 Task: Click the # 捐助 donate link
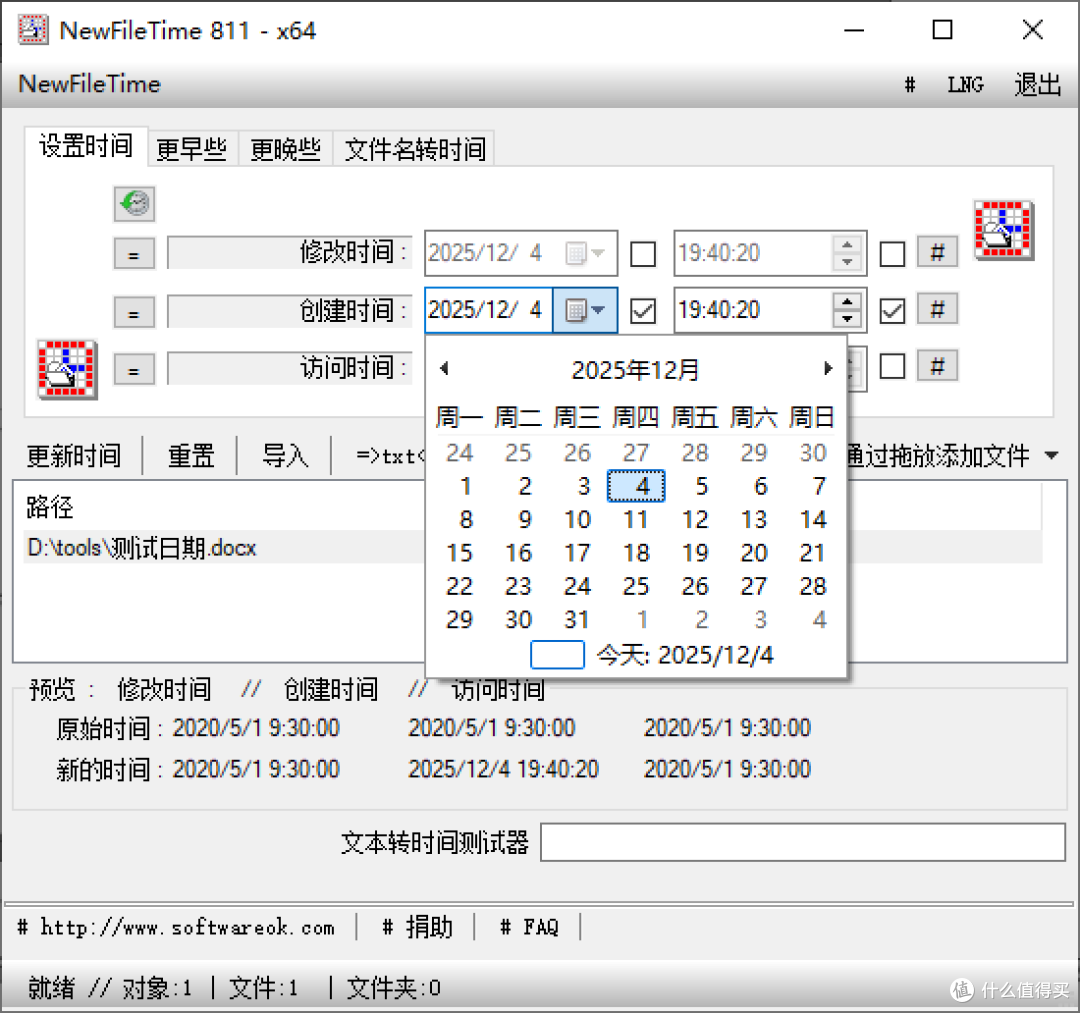(417, 927)
